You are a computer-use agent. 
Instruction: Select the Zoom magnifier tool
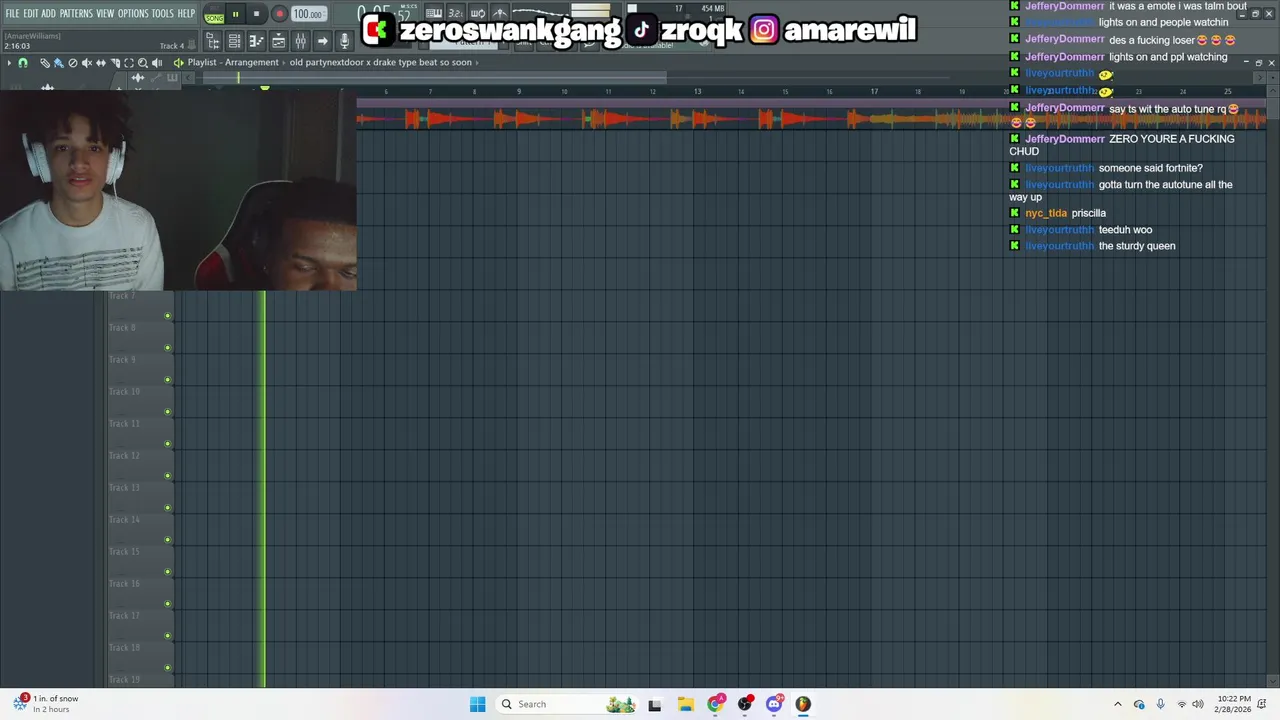coord(143,62)
